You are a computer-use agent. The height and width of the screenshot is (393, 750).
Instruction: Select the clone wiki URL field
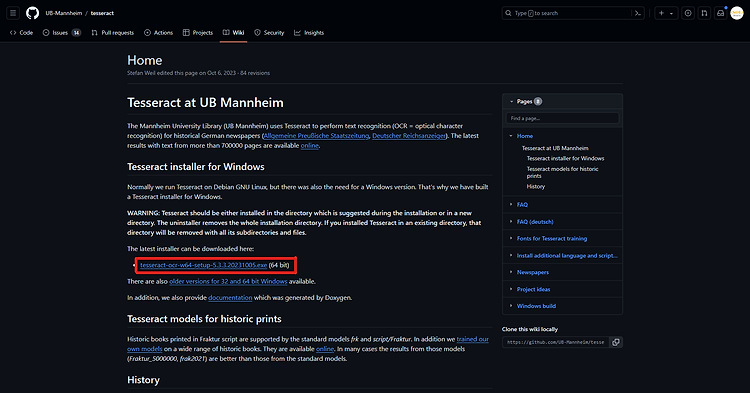coord(556,342)
